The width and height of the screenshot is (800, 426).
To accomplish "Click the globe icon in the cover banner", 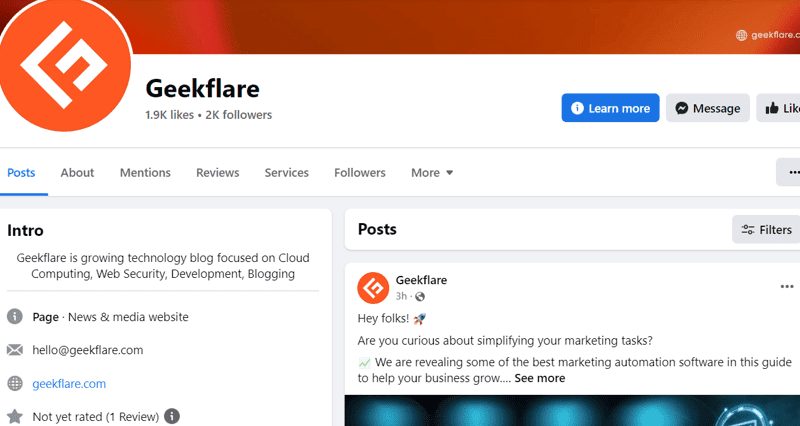I will point(741,35).
